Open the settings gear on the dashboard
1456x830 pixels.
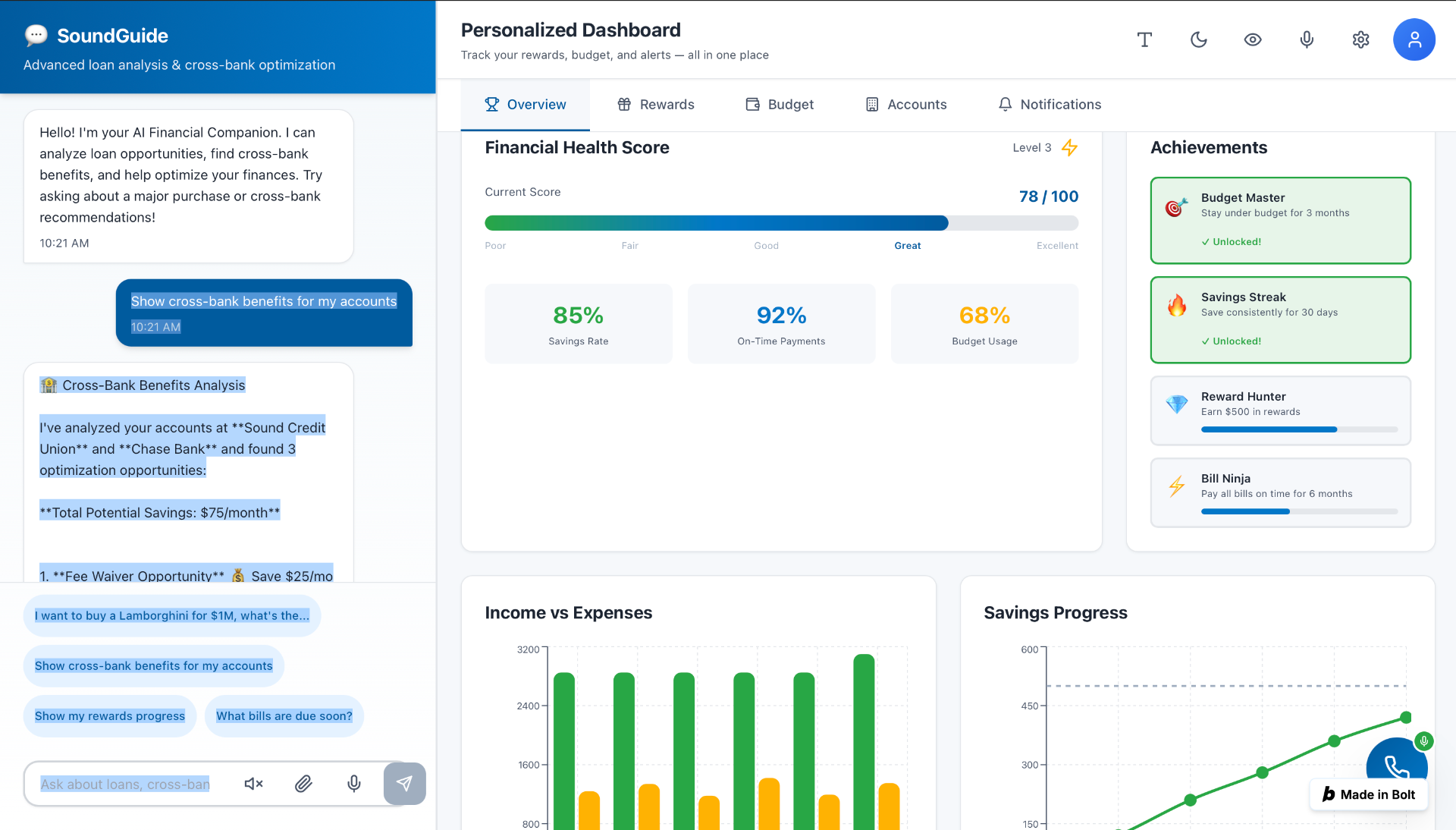[x=1360, y=39]
